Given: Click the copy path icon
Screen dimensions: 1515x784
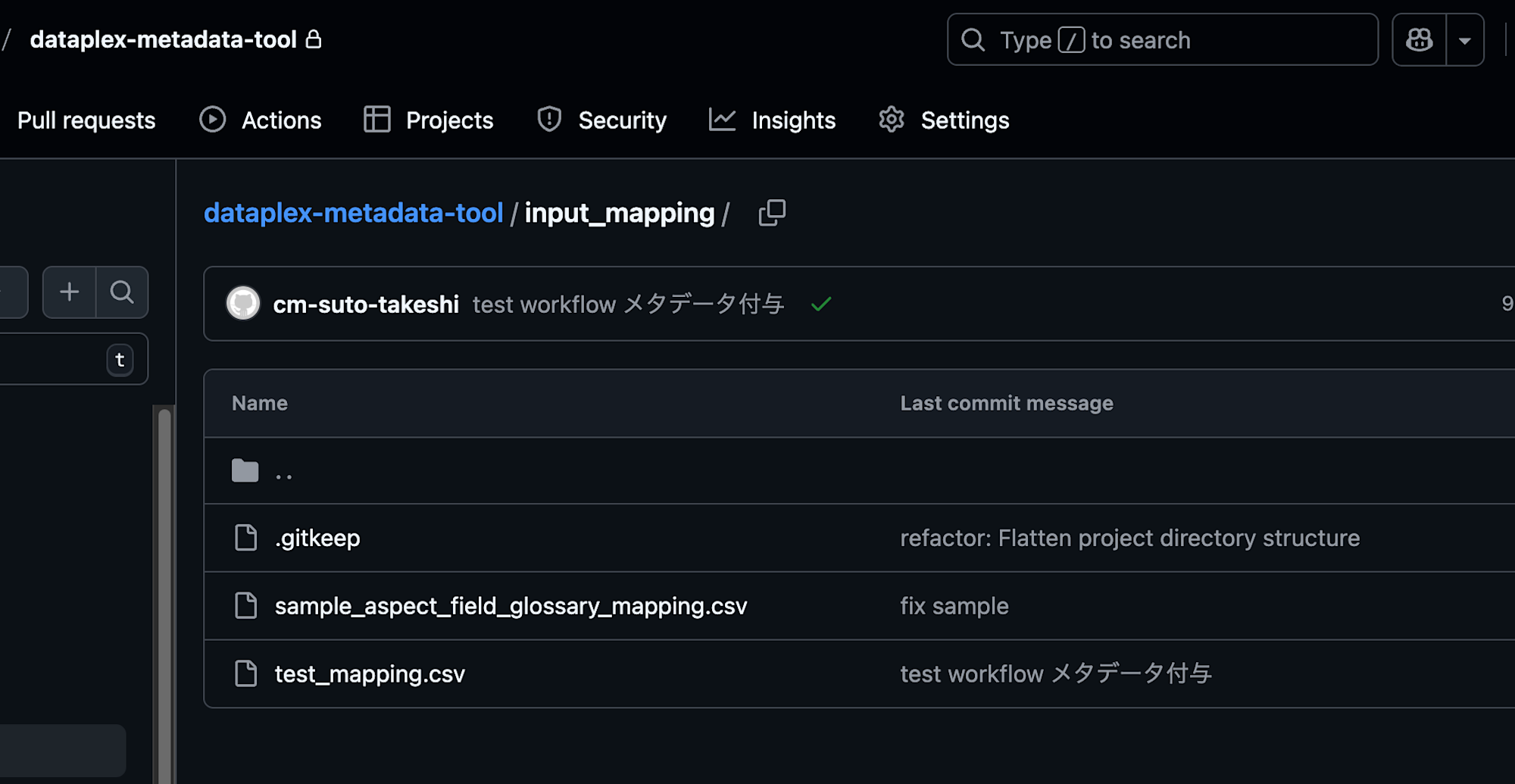Looking at the screenshot, I should click(x=772, y=213).
